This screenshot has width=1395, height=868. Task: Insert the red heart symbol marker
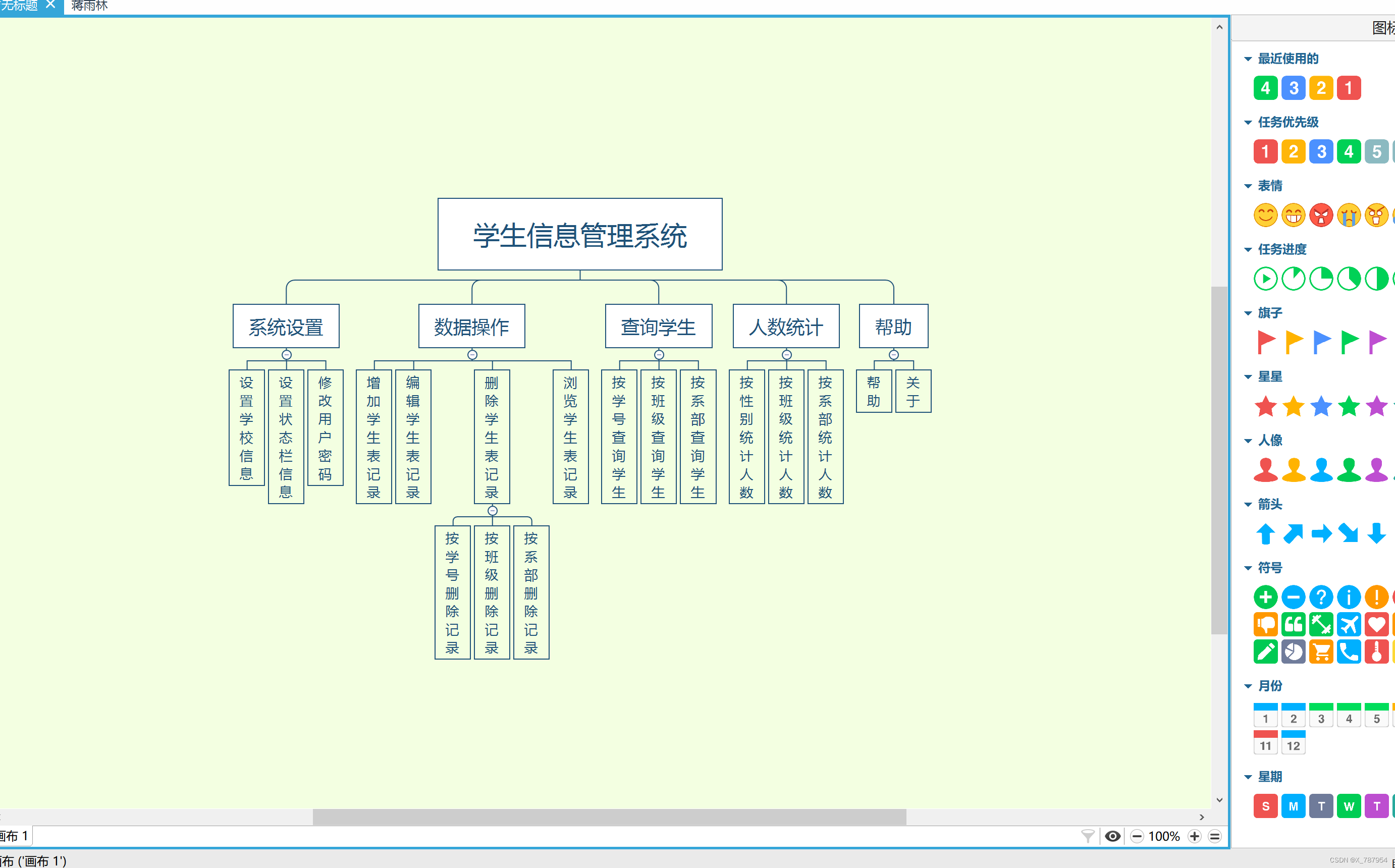click(x=1376, y=625)
